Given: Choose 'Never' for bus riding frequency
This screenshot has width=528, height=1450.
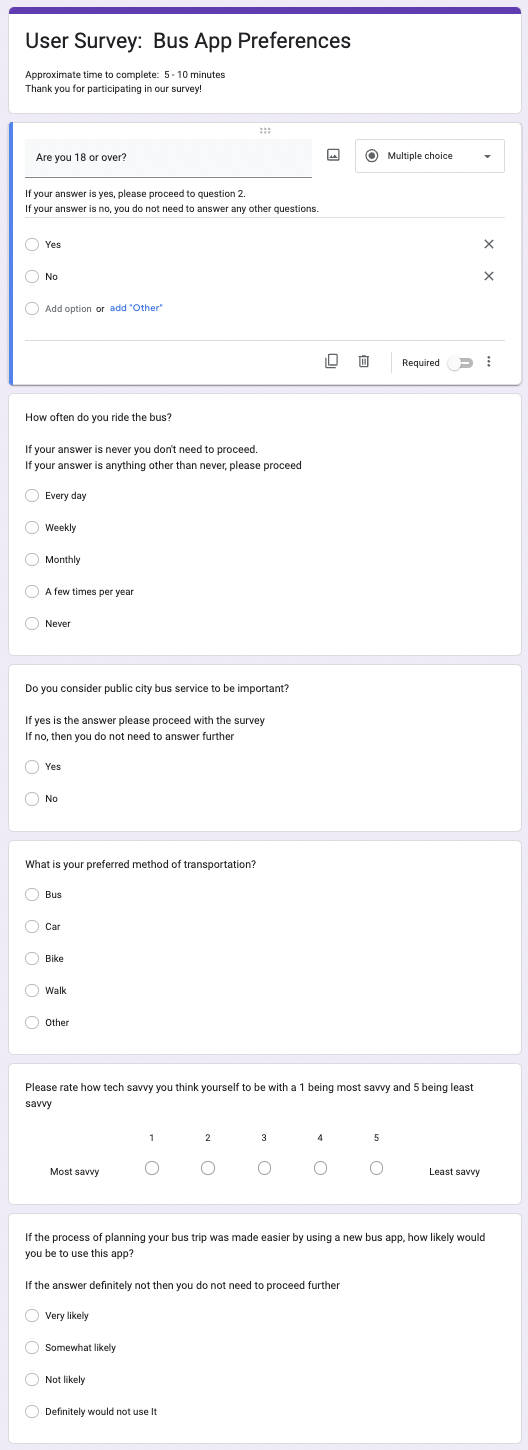Looking at the screenshot, I should 32,623.
